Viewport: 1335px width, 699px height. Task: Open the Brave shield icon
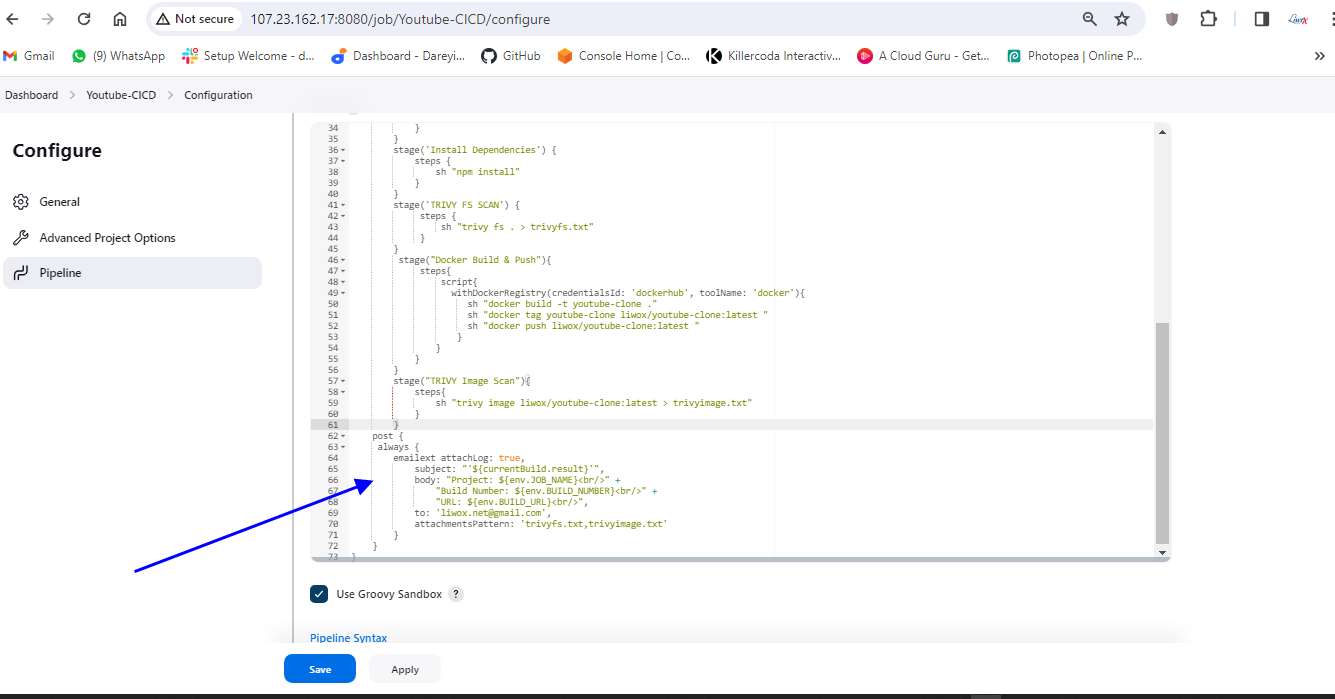coord(1173,19)
